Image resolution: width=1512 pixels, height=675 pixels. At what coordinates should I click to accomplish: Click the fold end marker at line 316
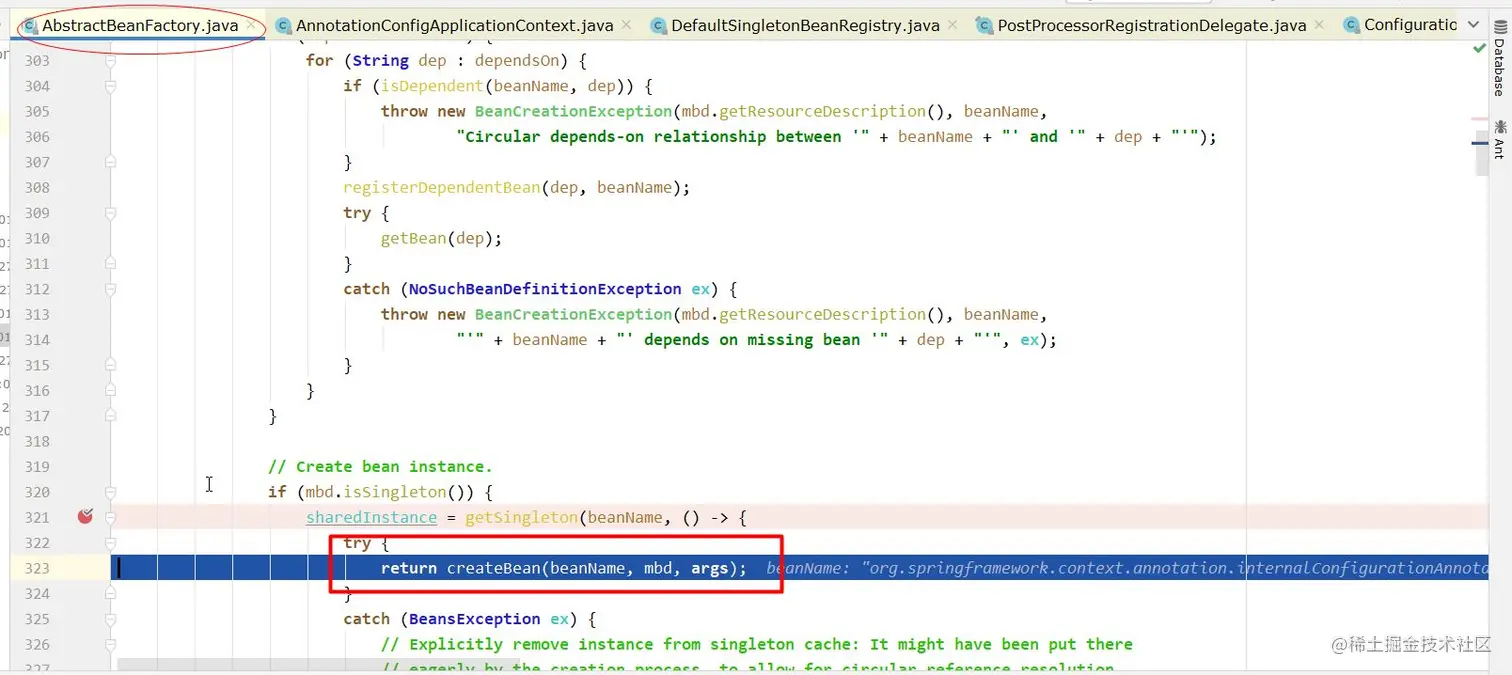(110, 390)
